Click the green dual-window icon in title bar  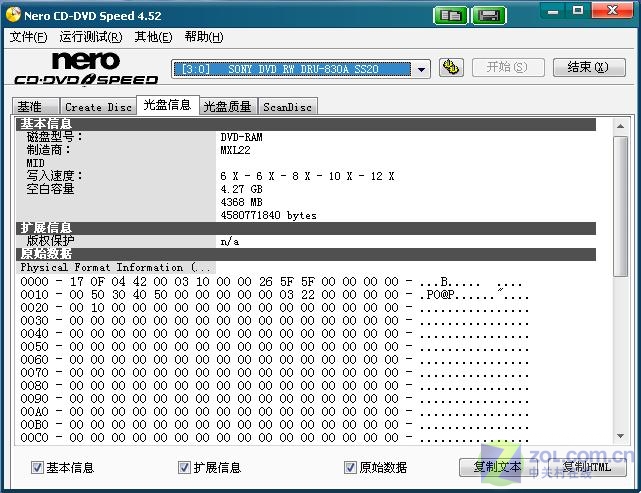(x=450, y=16)
